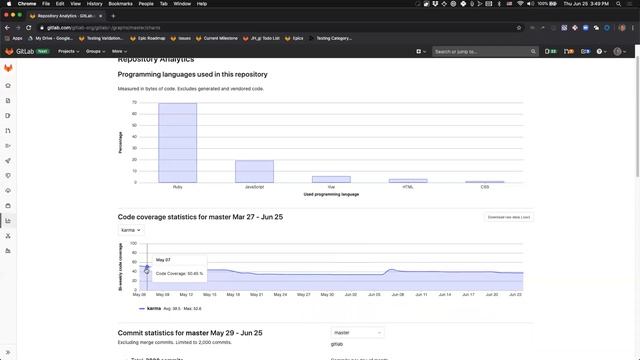Expand the collapsed sidebar with double chevron
The height and width of the screenshot is (360, 640).
point(8,353)
